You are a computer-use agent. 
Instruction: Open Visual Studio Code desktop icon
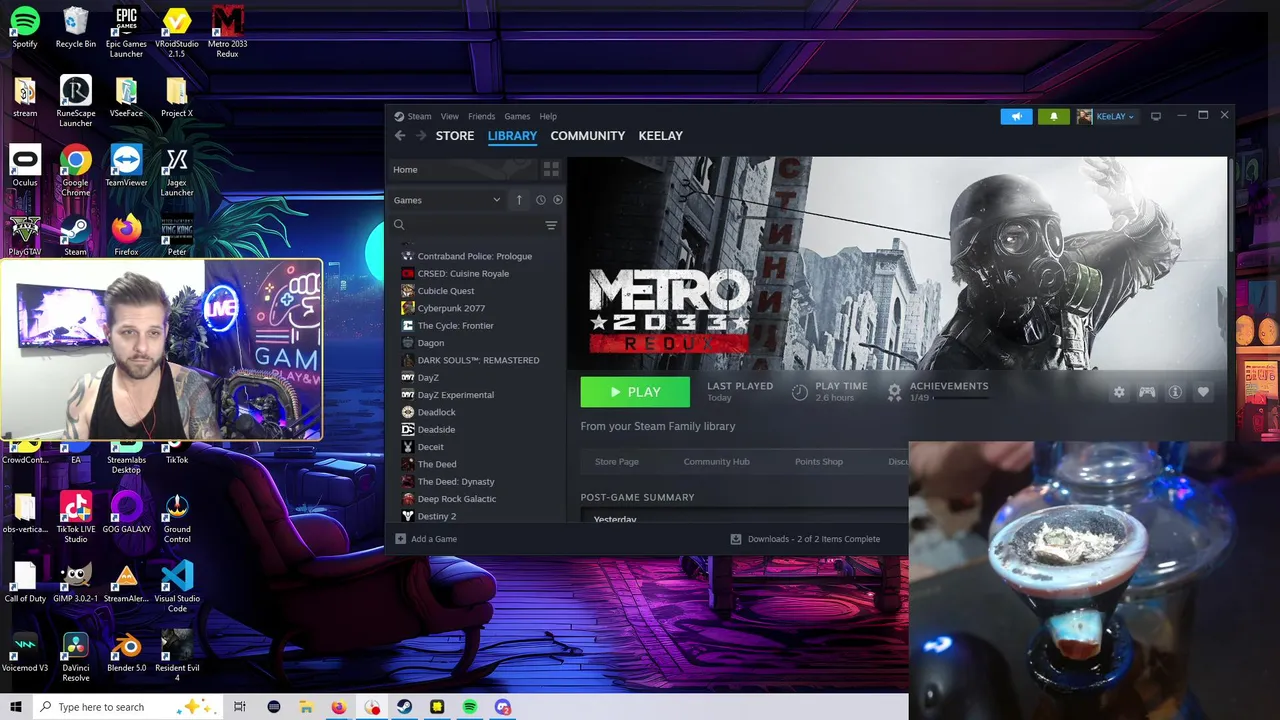click(x=177, y=586)
